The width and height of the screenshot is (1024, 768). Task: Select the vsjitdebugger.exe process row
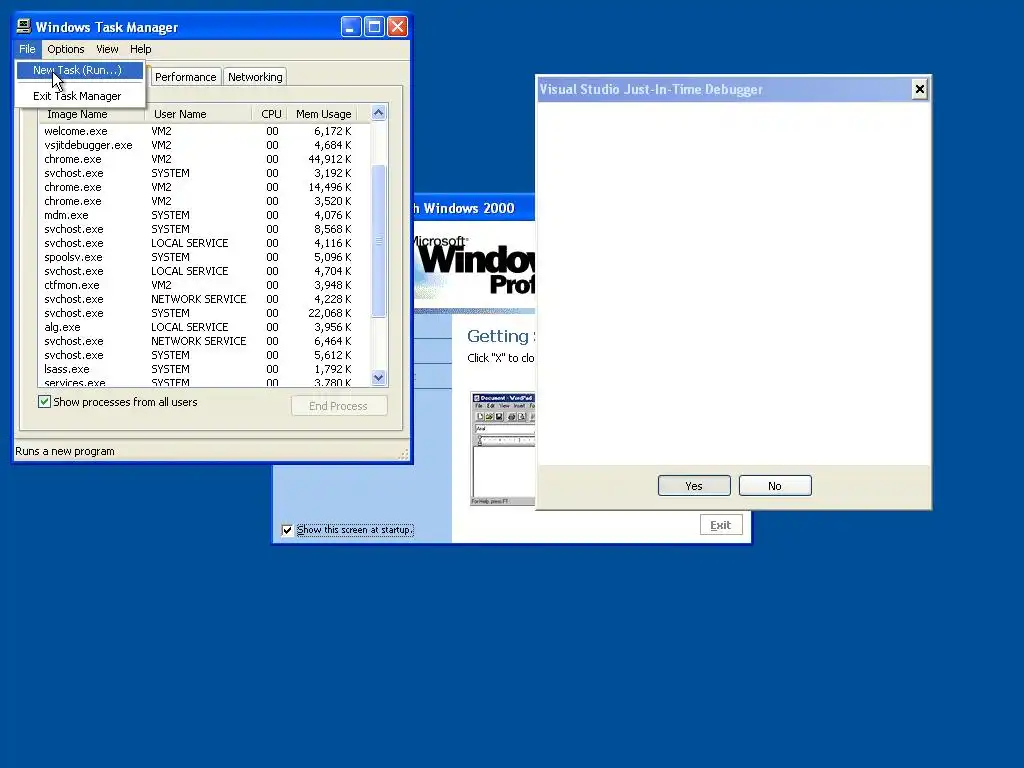(x=199, y=145)
